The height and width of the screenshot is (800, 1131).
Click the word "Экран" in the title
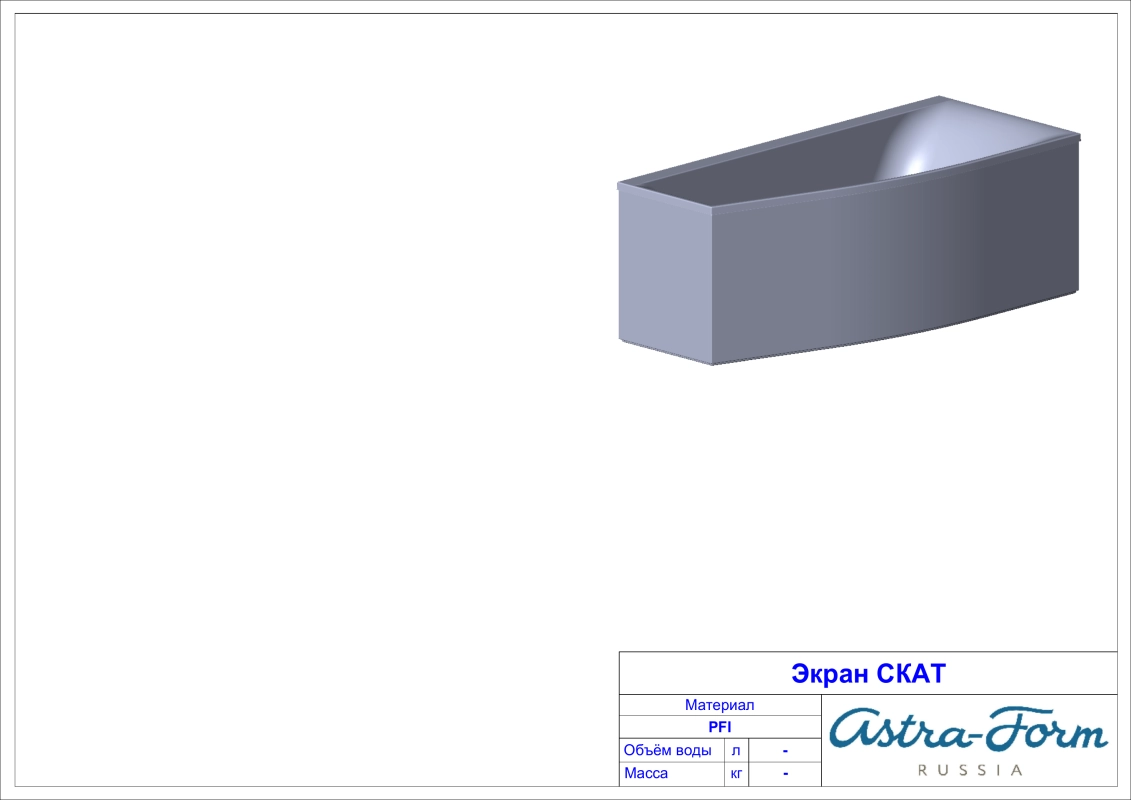click(x=829, y=674)
